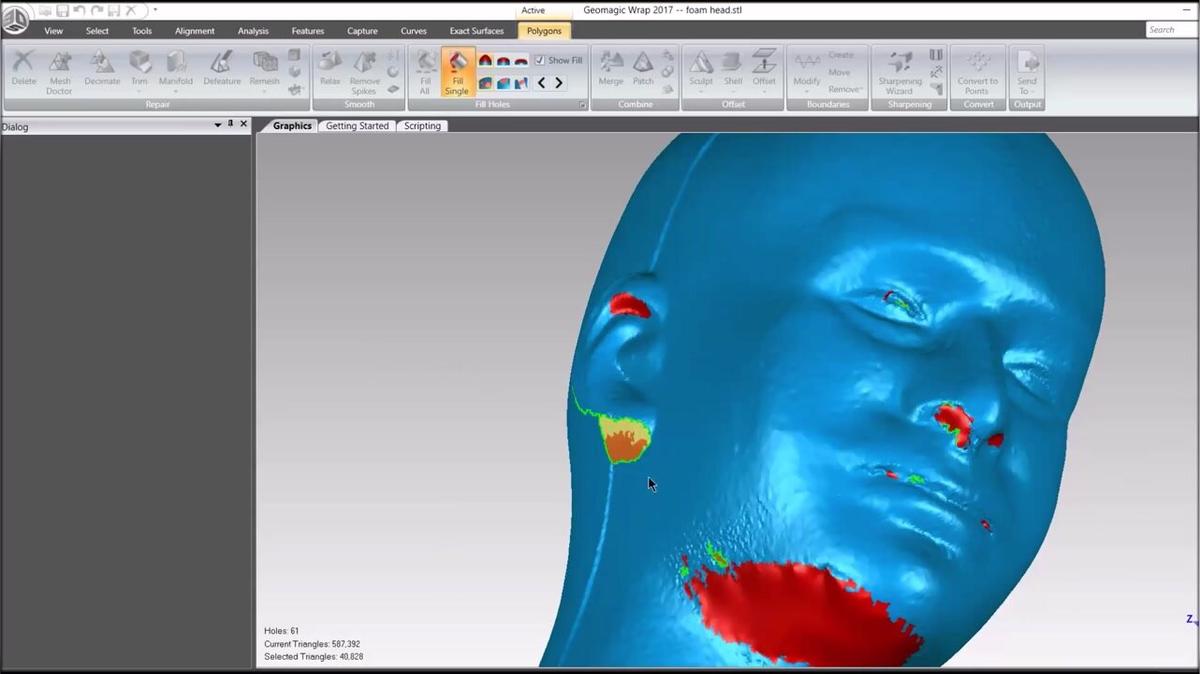Open the Scripting tab
The image size is (1200, 674).
coord(422,126)
